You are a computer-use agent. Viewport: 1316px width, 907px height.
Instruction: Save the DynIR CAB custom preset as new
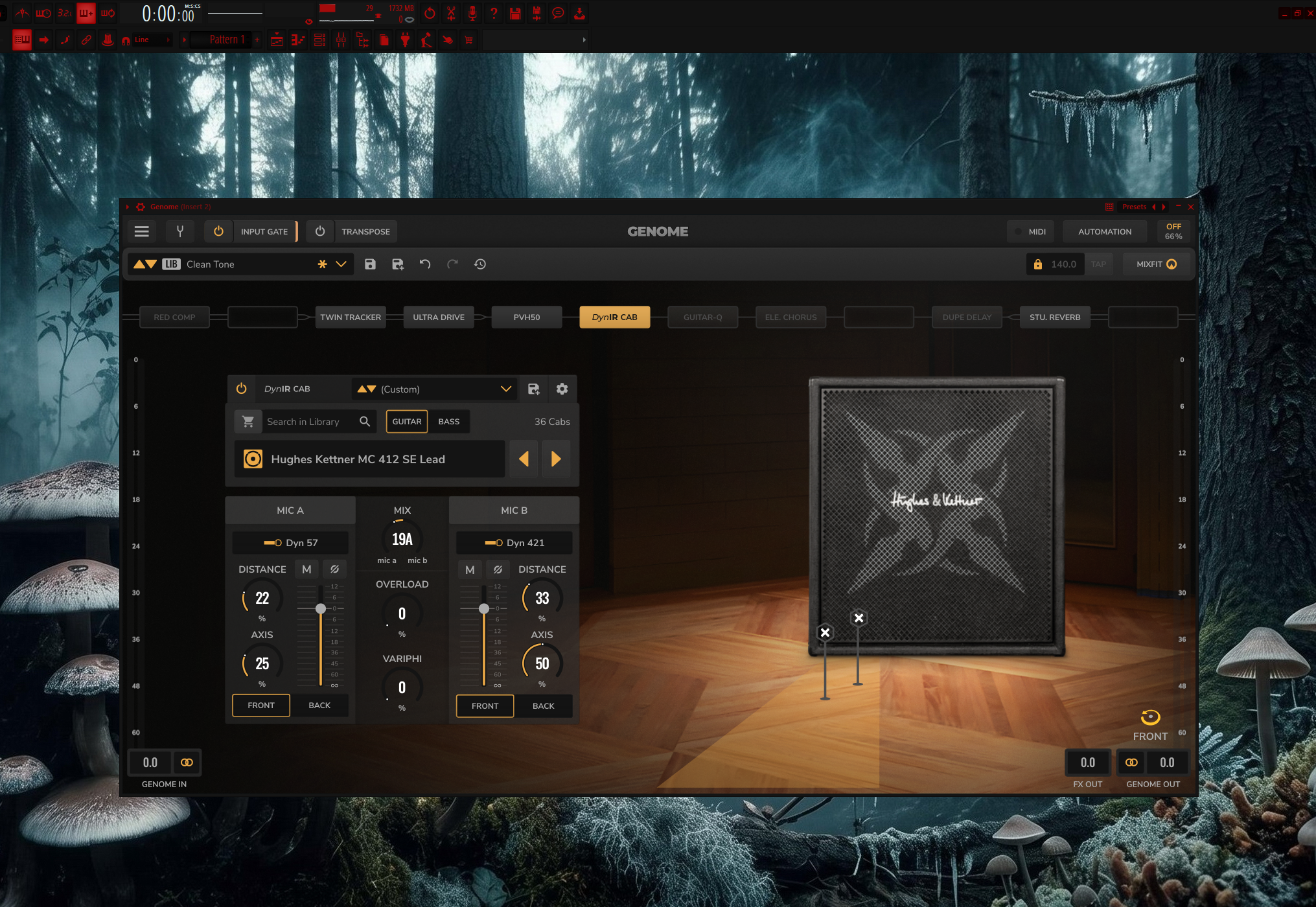coord(534,389)
